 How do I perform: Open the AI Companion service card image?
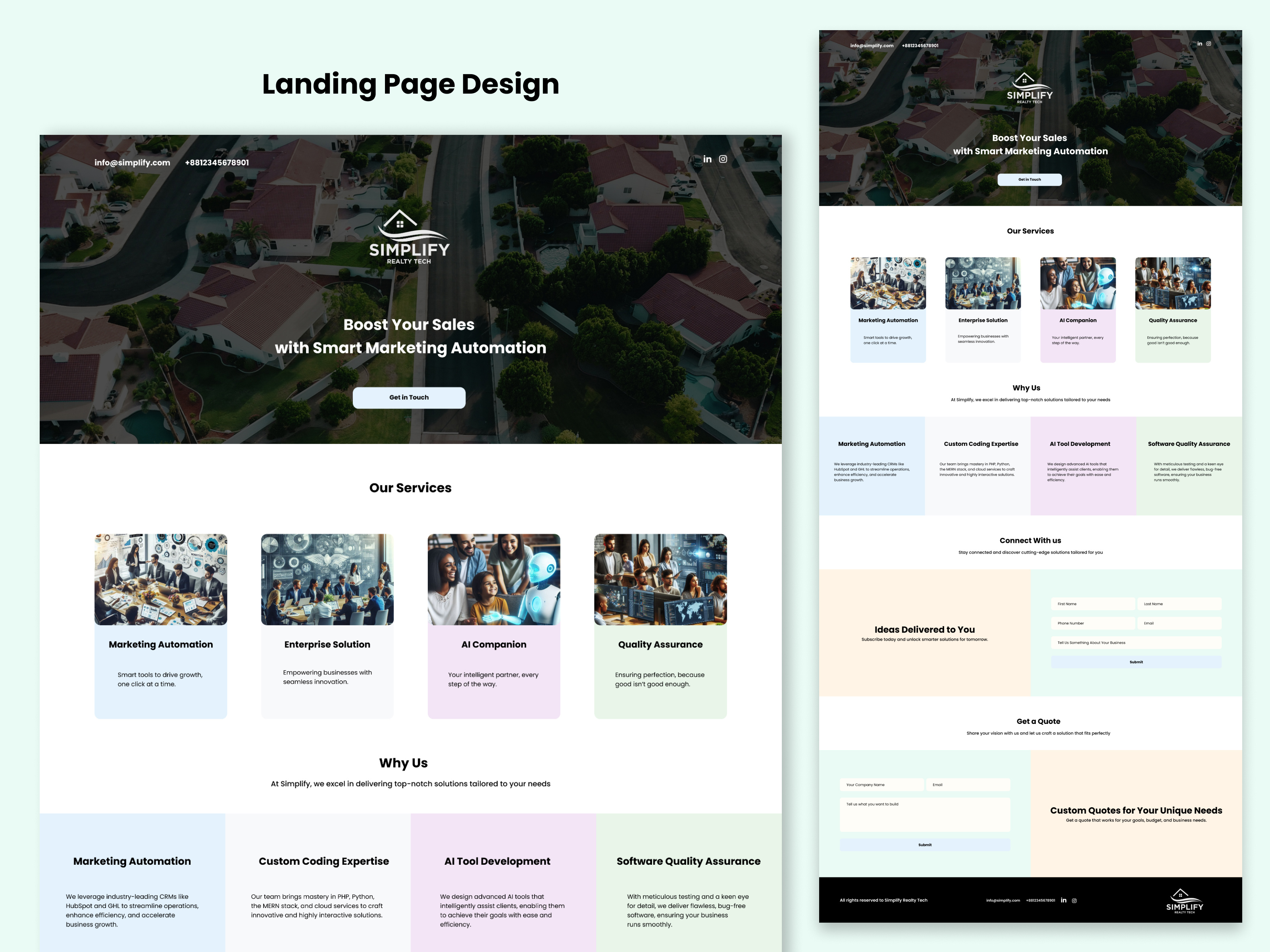pyautogui.click(x=494, y=579)
